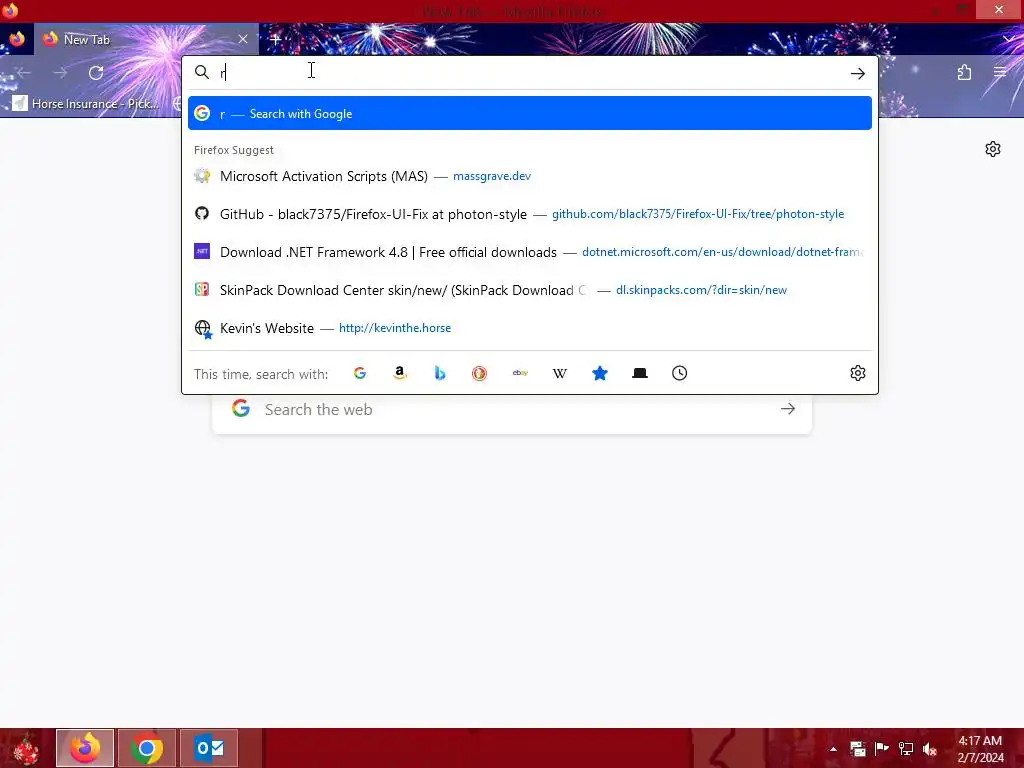Click the go arrow in the address bar
1024x768 pixels.
coord(857,73)
